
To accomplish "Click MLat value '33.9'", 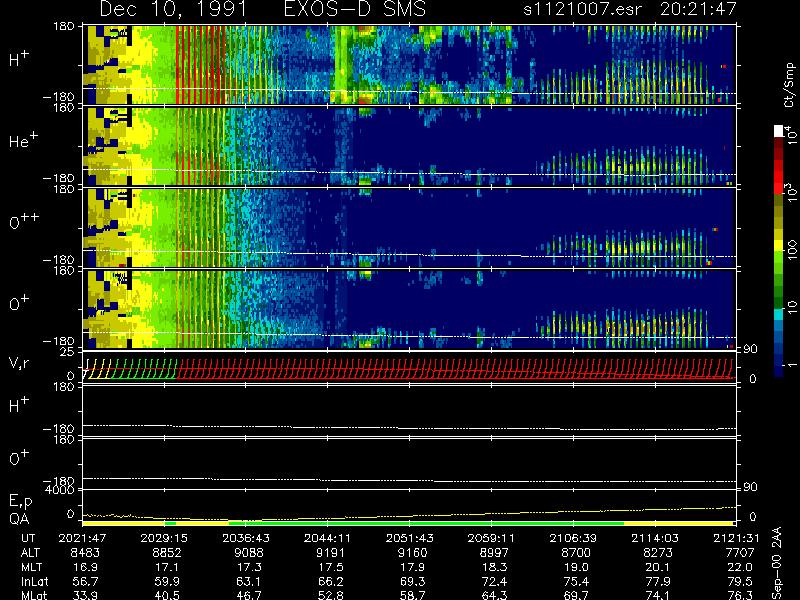I will coord(85,595).
